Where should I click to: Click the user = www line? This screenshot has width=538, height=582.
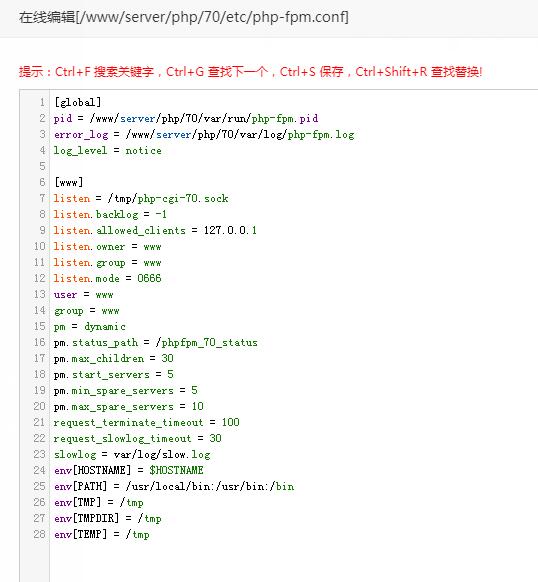[84, 294]
